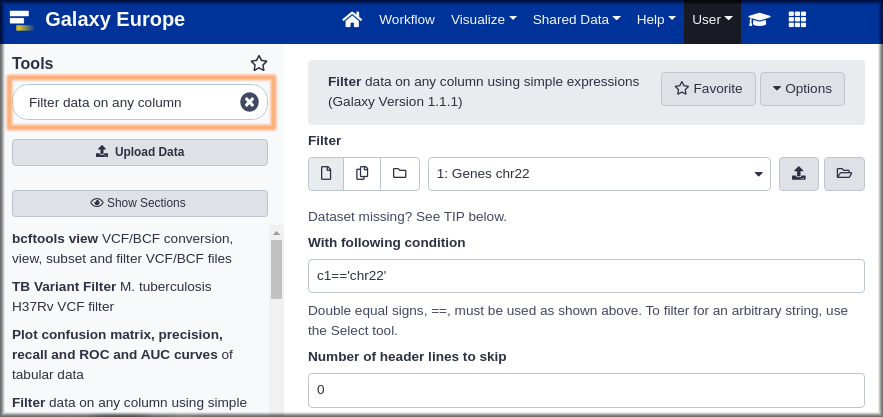
Task: Click the Galaxy Europe logo icon
Action: click(x=21, y=20)
